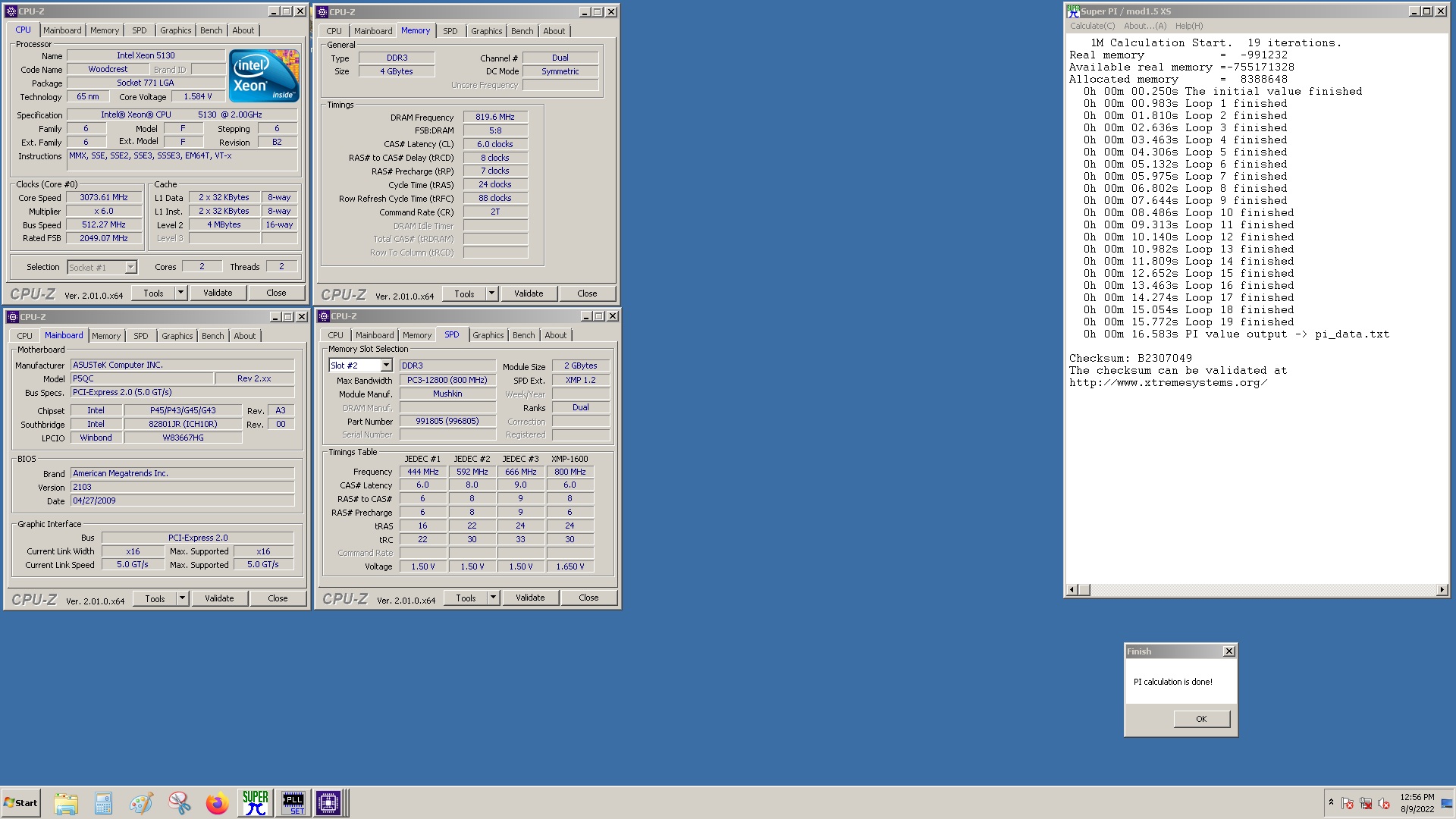Click Validate in the CPU window
The width and height of the screenshot is (1456, 819).
point(218,293)
